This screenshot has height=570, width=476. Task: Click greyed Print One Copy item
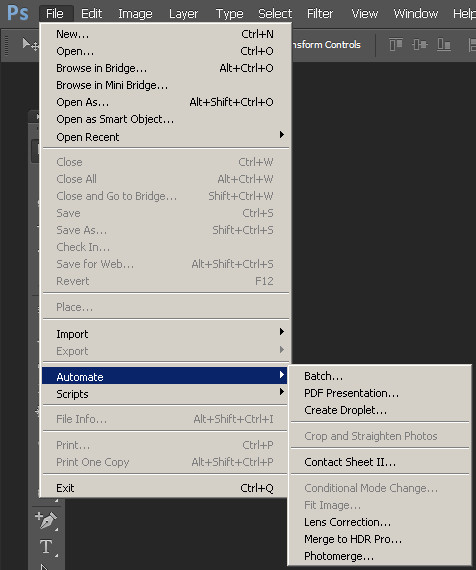[165, 462]
